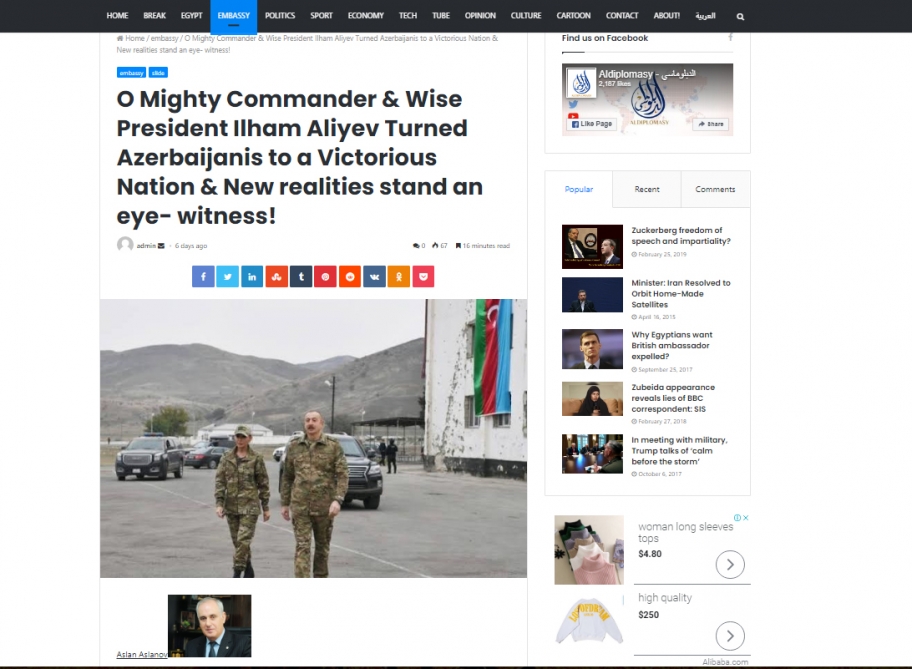Click the Share button on Facebook widget
The width and height of the screenshot is (912, 669).
point(711,124)
